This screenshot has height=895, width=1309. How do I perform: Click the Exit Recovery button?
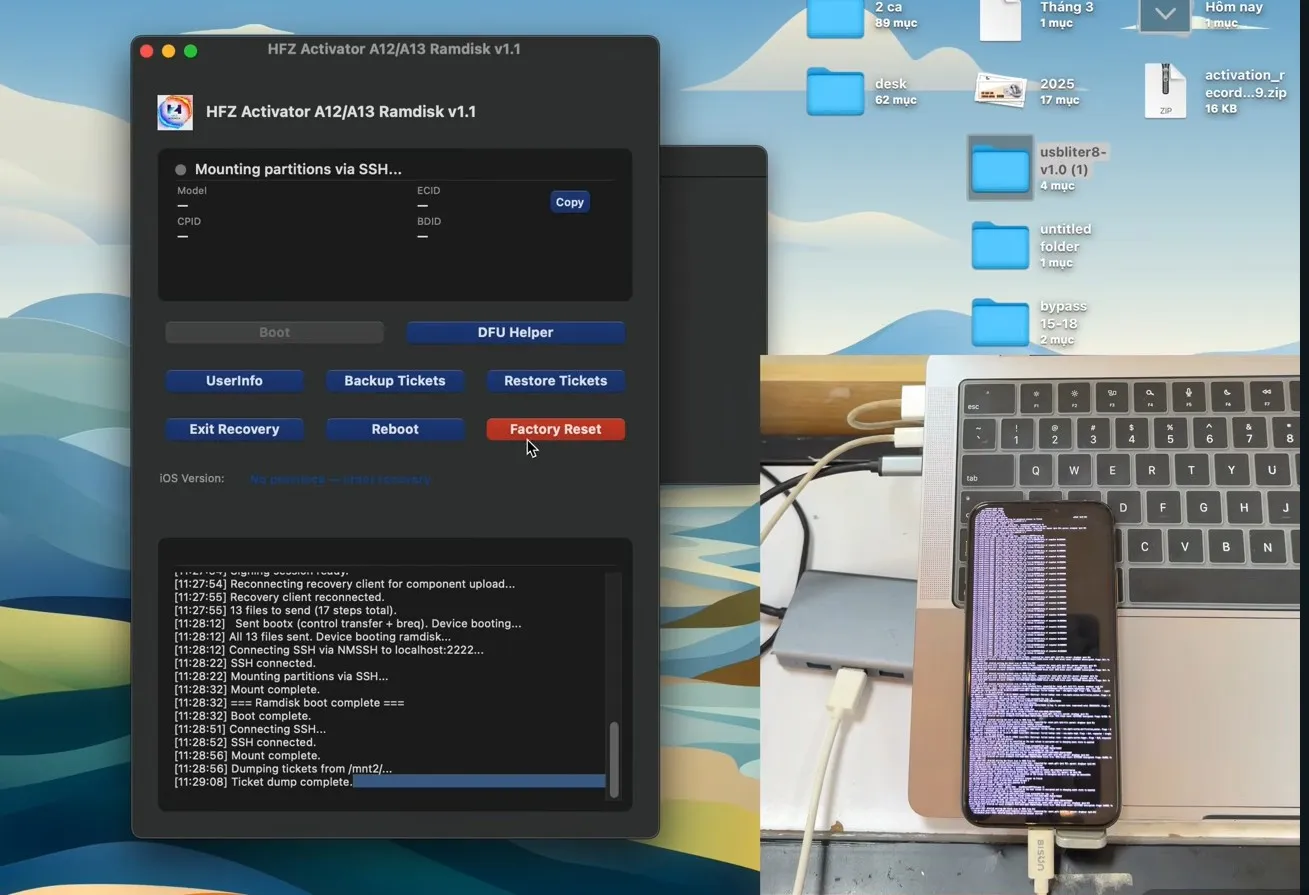[234, 429]
